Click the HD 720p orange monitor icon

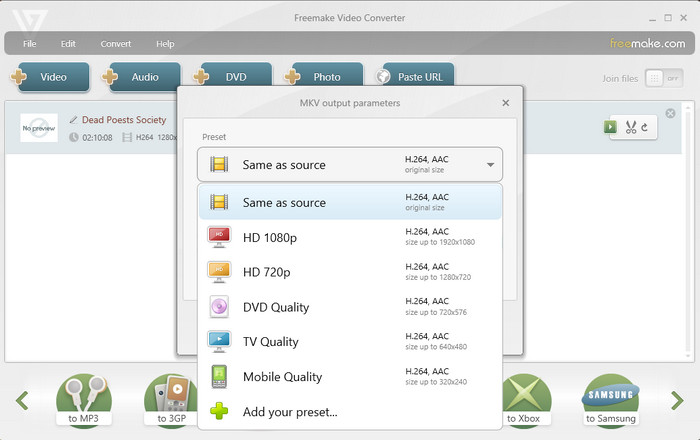[219, 272]
